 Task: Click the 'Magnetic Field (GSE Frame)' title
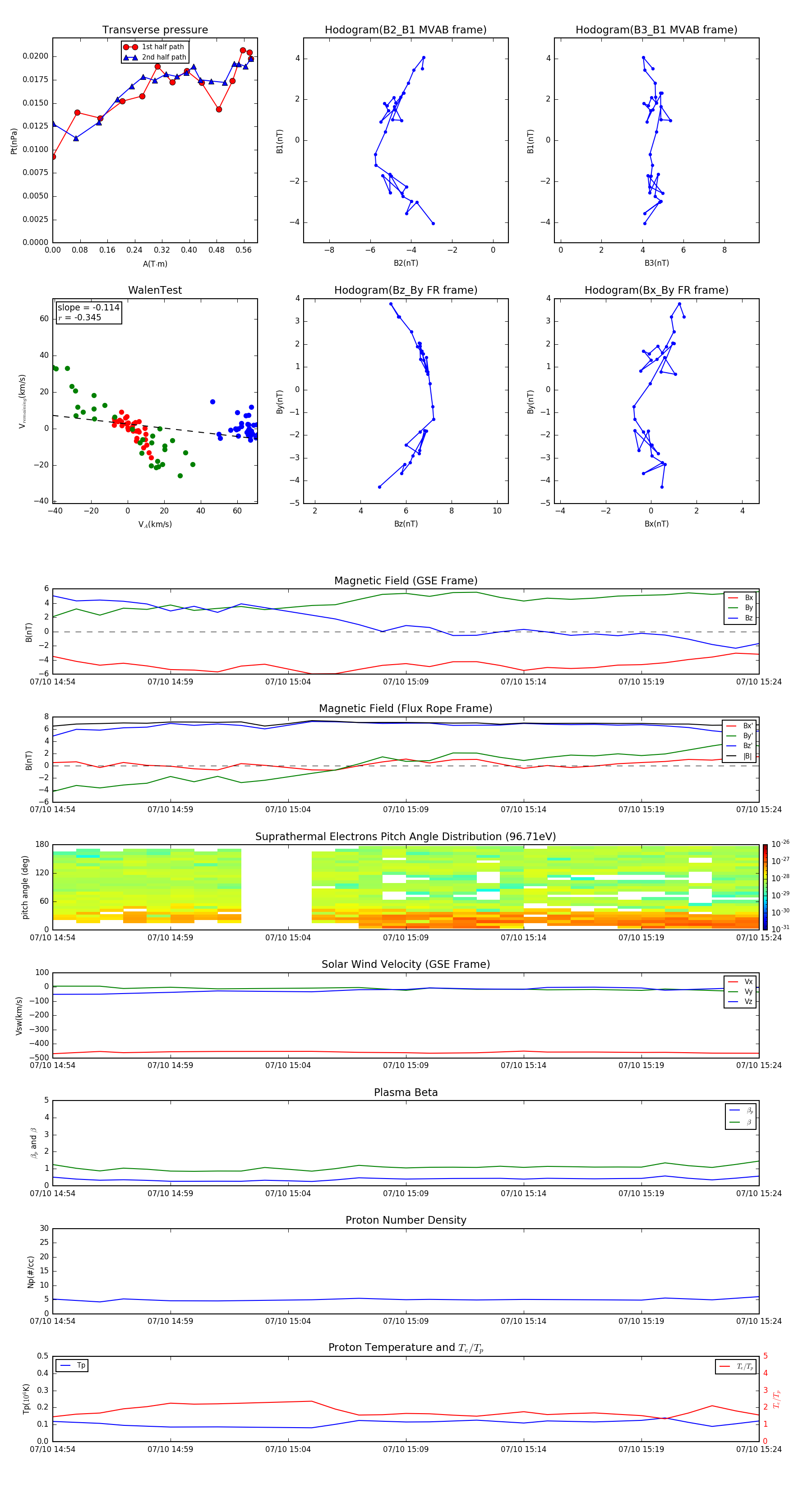[406, 581]
